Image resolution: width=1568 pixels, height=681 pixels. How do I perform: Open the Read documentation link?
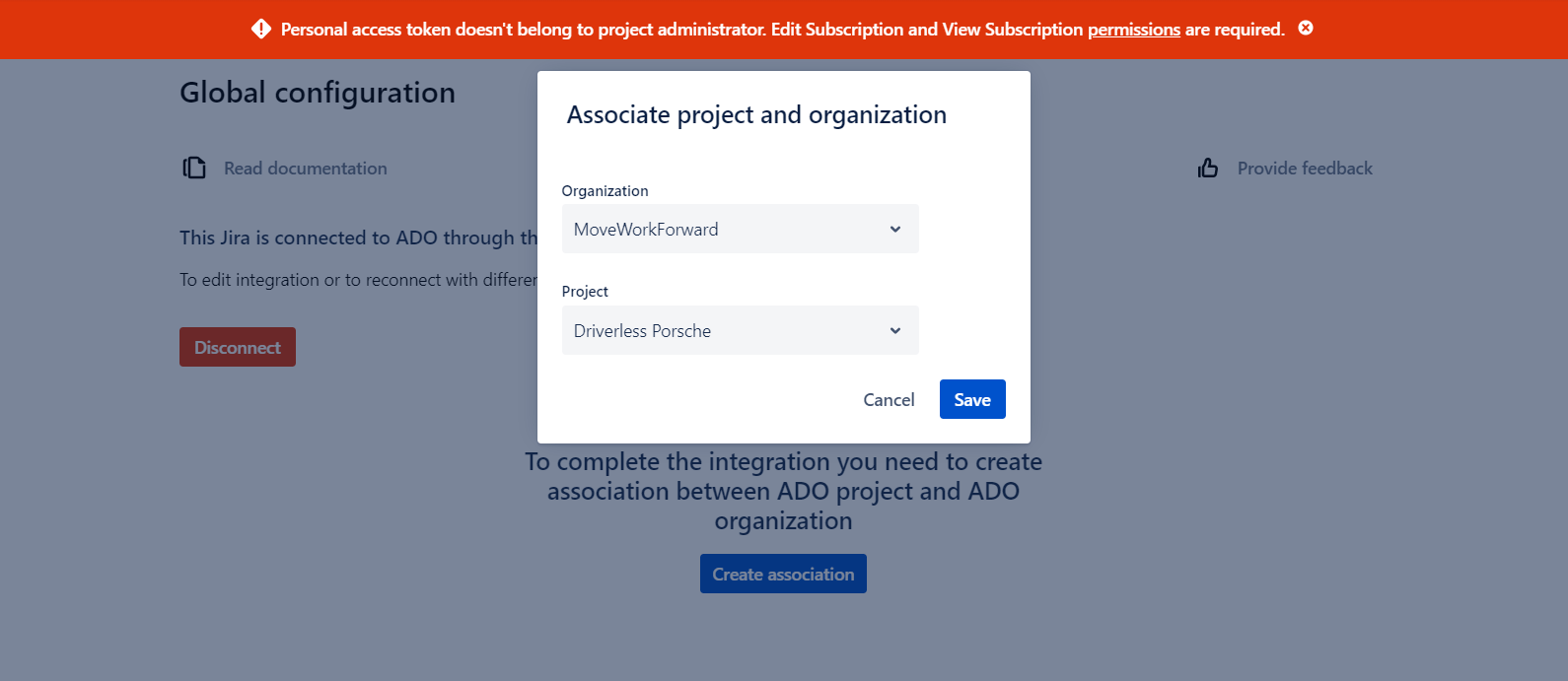(x=305, y=169)
